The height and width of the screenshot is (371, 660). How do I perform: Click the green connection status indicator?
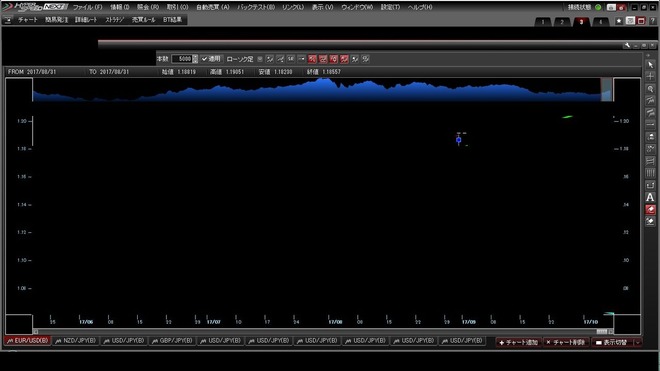coord(598,7)
